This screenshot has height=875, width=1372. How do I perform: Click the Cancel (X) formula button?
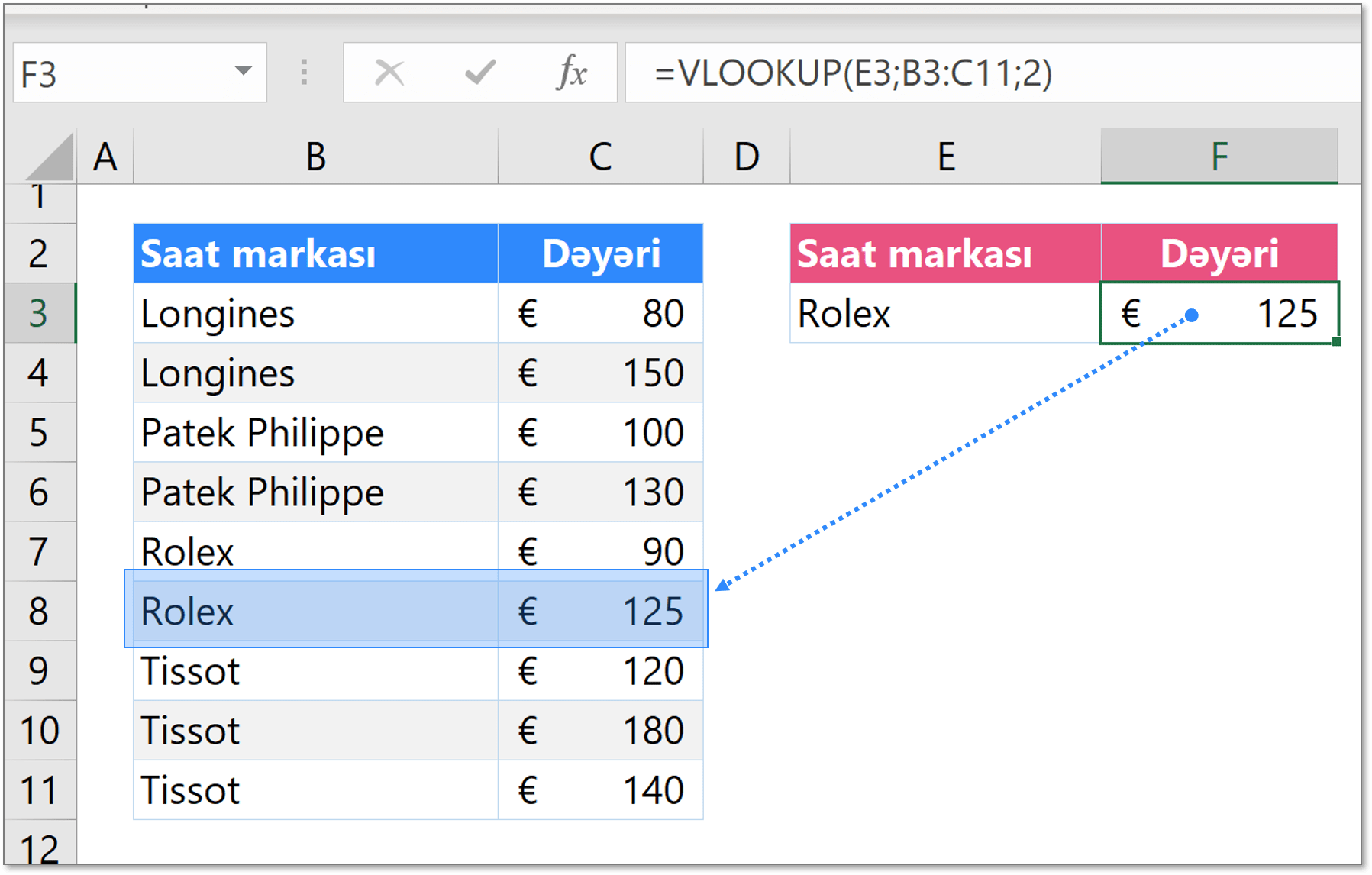point(389,73)
